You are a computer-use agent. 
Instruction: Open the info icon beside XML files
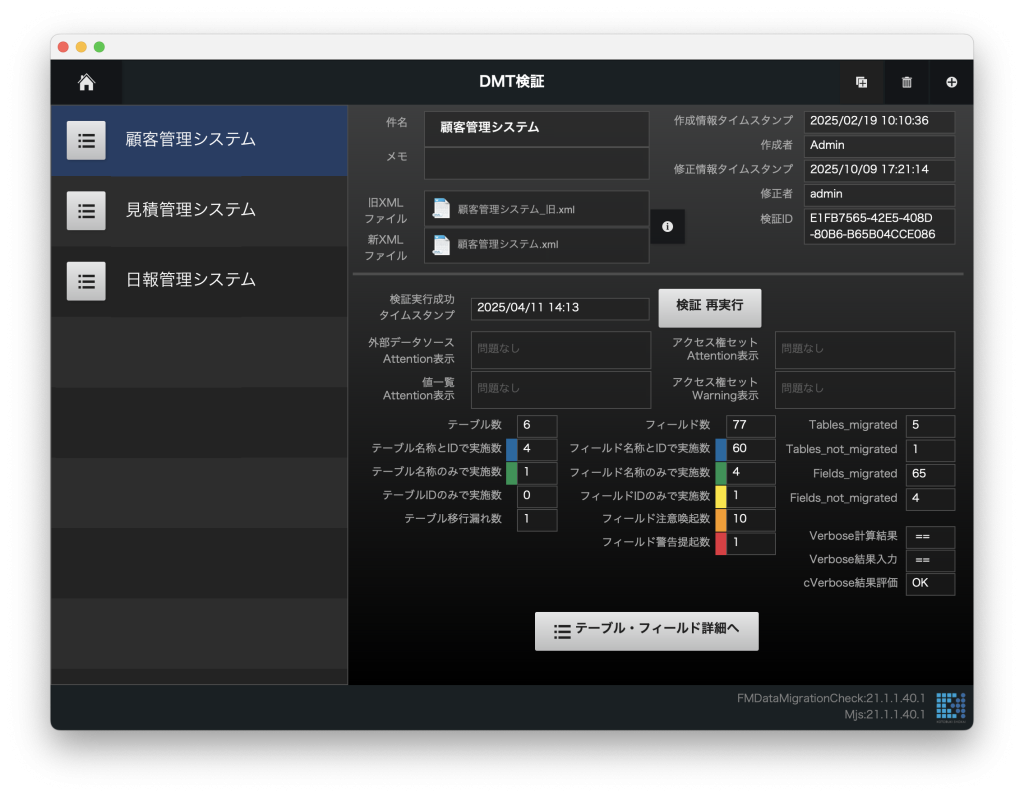(667, 227)
